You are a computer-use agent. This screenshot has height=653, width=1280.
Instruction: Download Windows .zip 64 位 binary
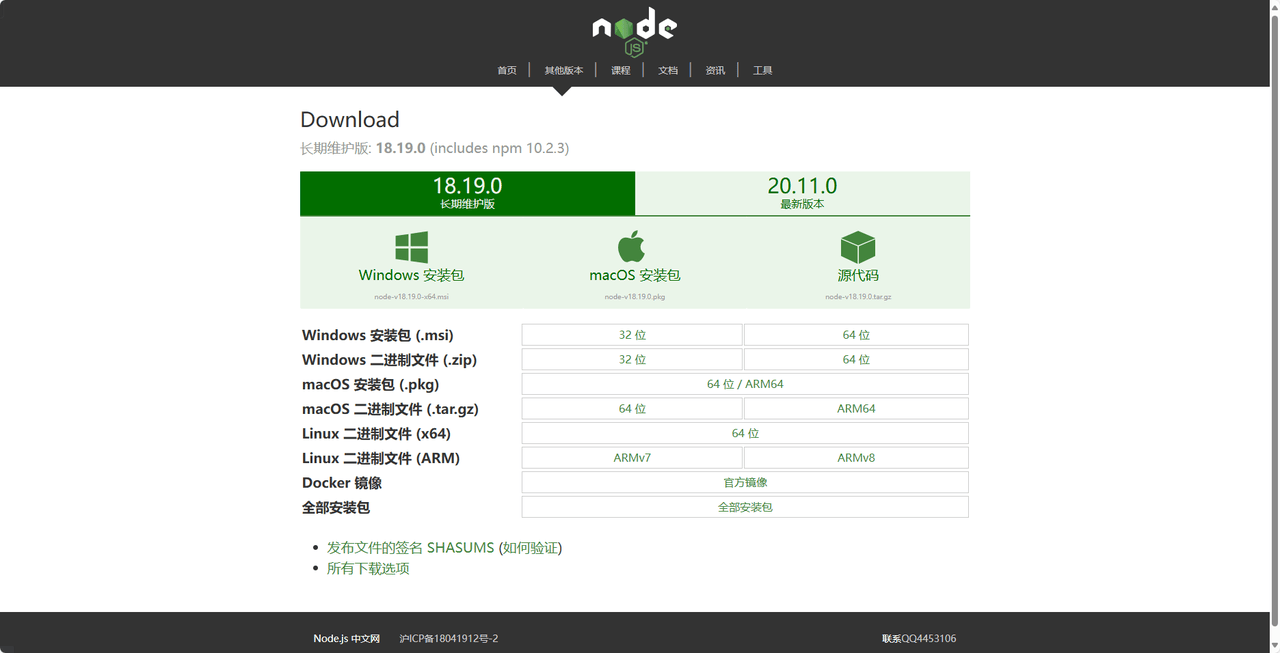click(856, 360)
